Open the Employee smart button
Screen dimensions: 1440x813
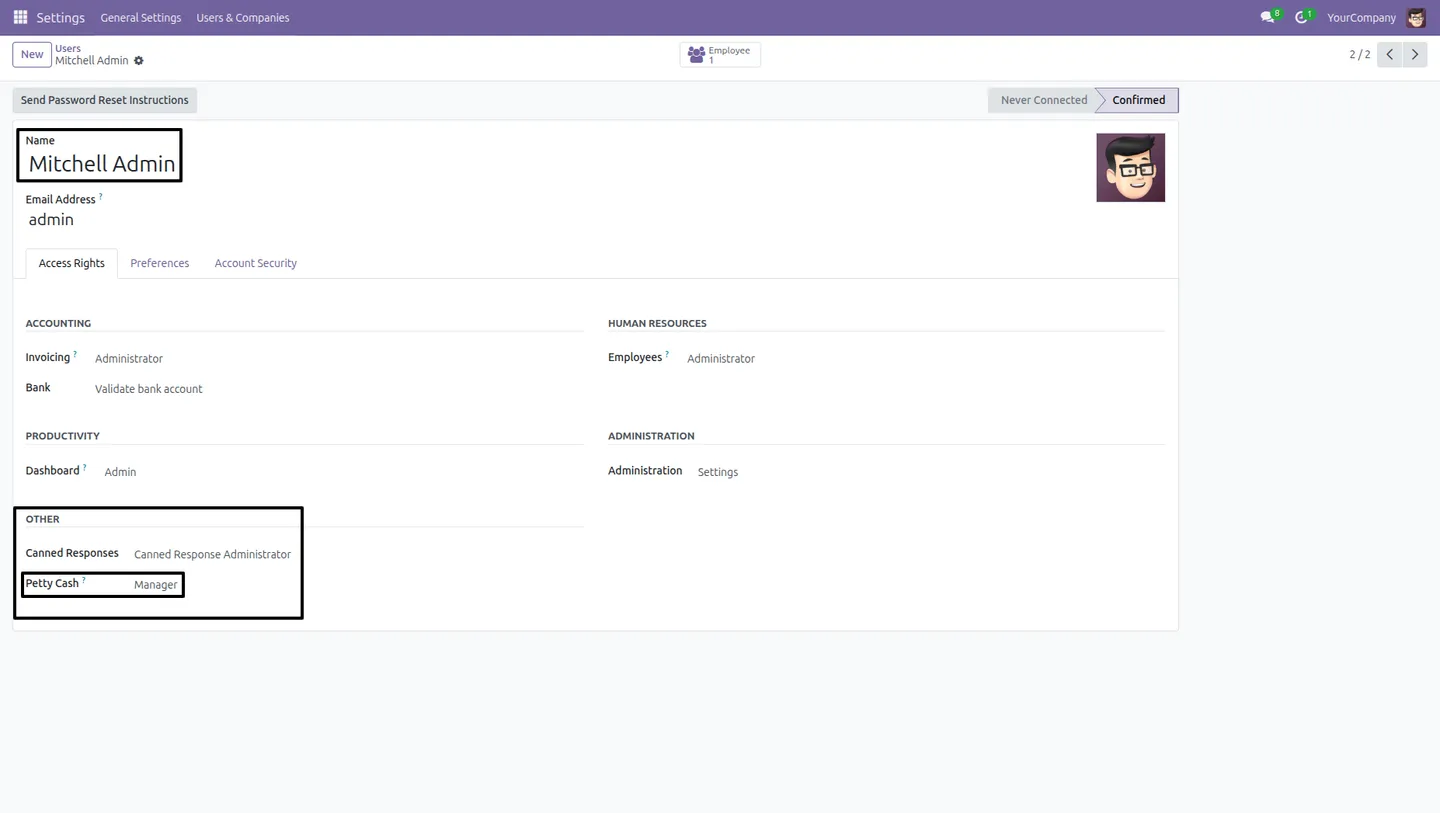click(x=720, y=54)
